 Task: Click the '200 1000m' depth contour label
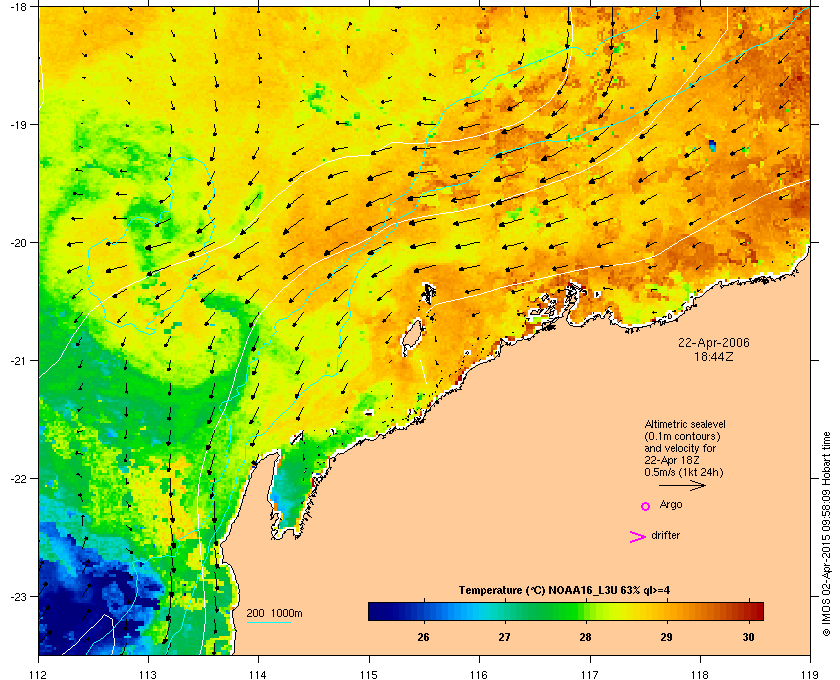[x=274, y=614]
